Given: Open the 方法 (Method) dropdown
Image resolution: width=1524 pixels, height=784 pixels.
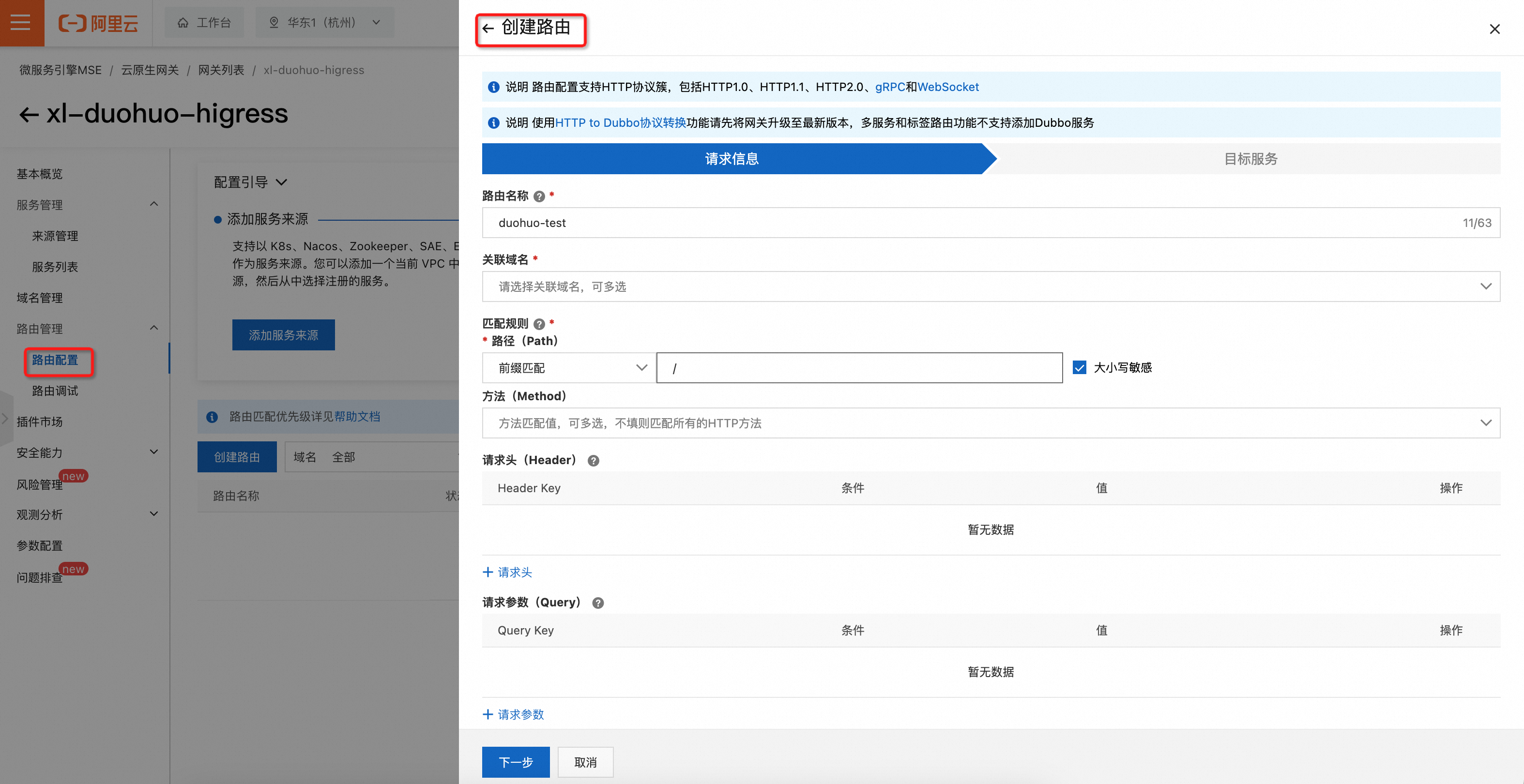Looking at the screenshot, I should pyautogui.click(x=991, y=423).
